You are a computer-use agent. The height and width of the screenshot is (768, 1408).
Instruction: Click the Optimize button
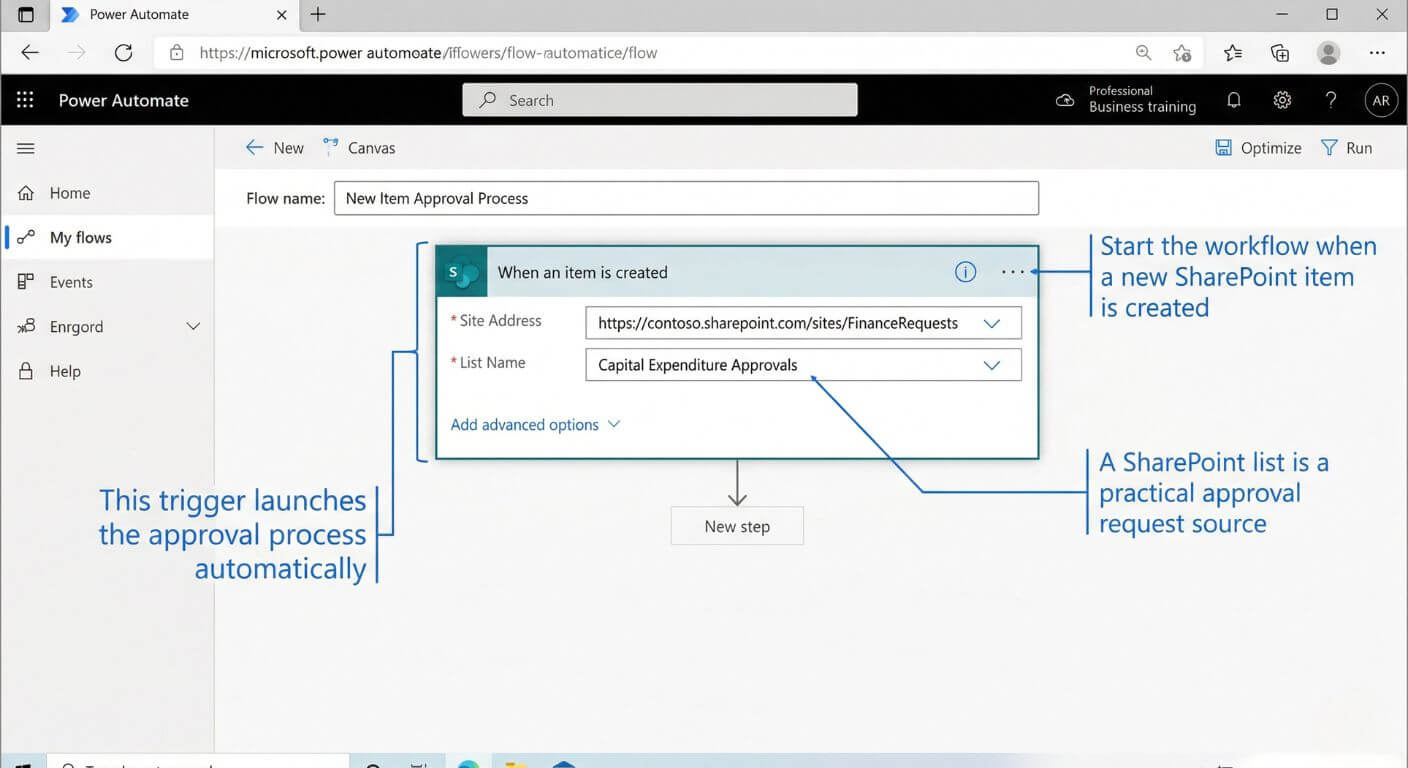(1258, 148)
